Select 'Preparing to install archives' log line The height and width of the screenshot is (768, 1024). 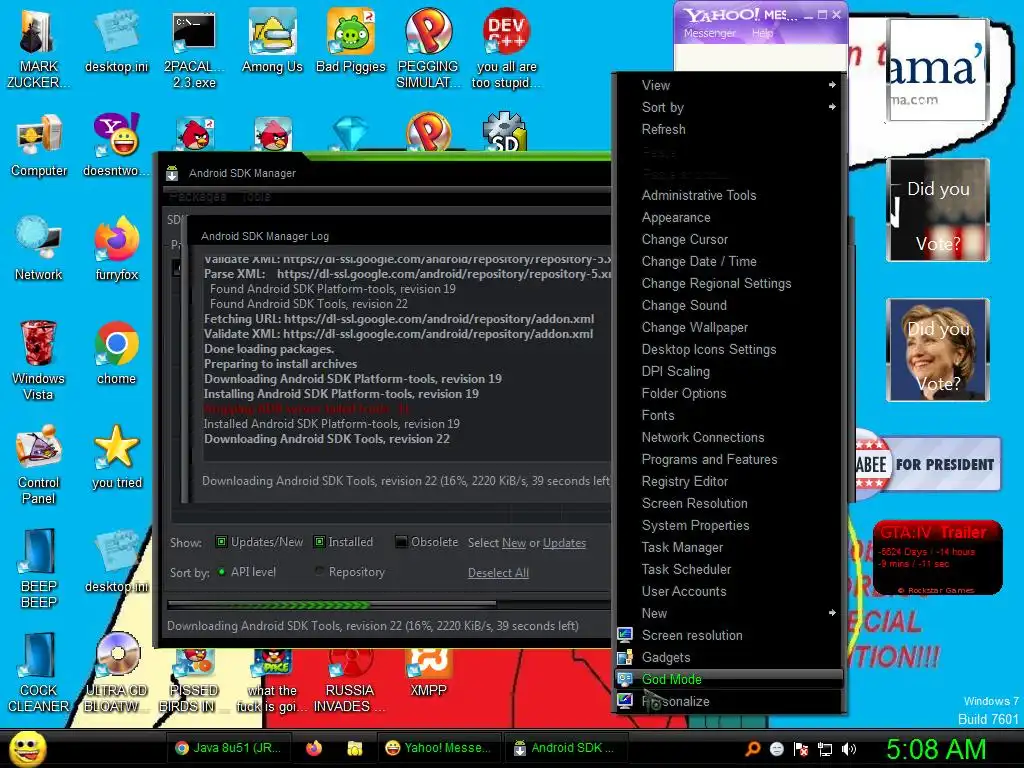click(280, 364)
